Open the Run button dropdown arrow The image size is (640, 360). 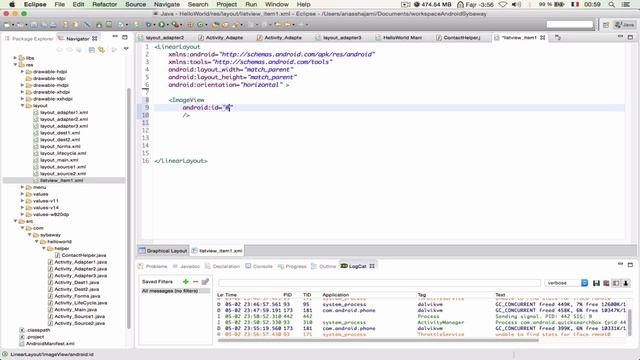[x=167, y=25]
